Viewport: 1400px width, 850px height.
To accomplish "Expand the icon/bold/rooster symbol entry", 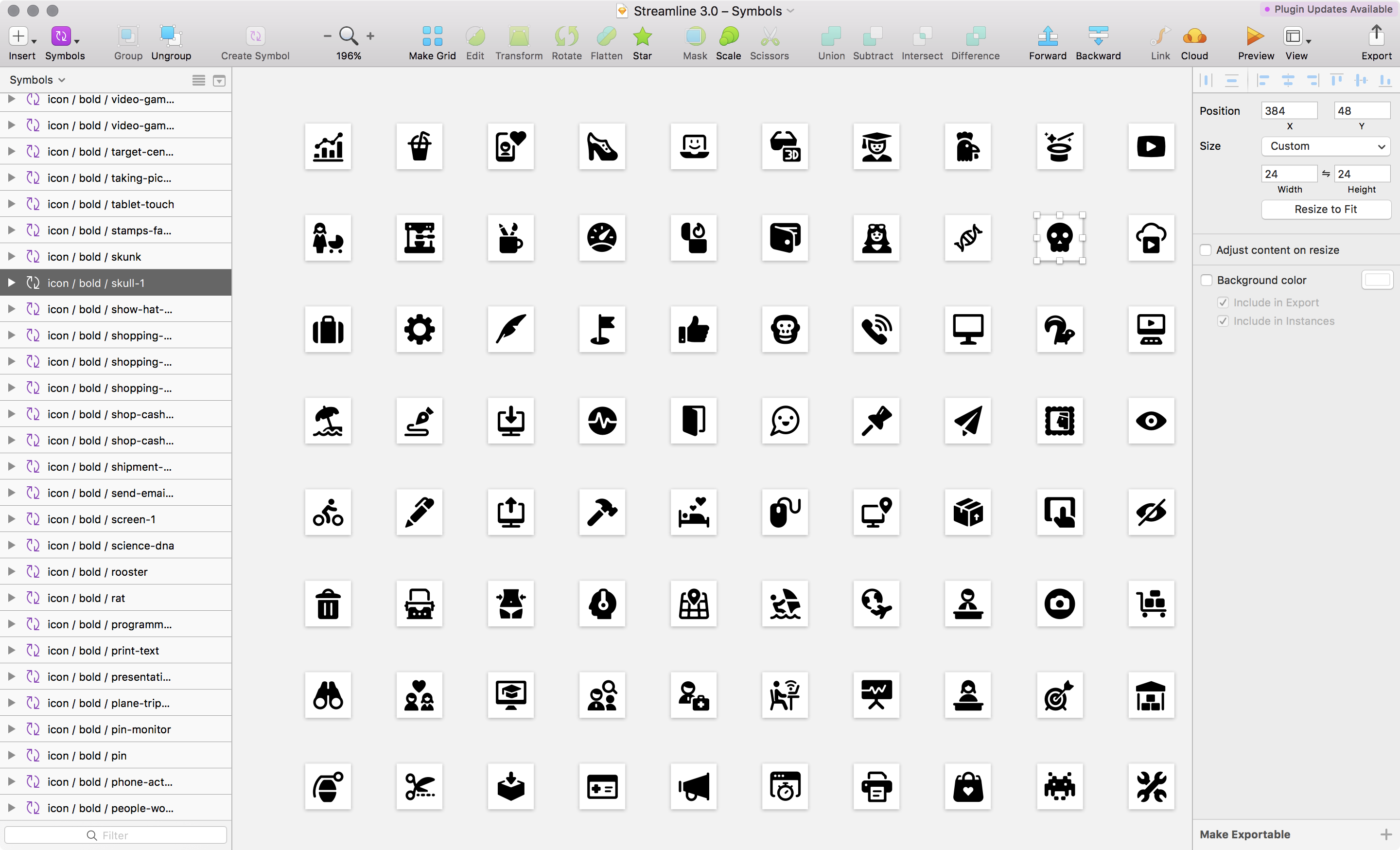I will coord(11,571).
